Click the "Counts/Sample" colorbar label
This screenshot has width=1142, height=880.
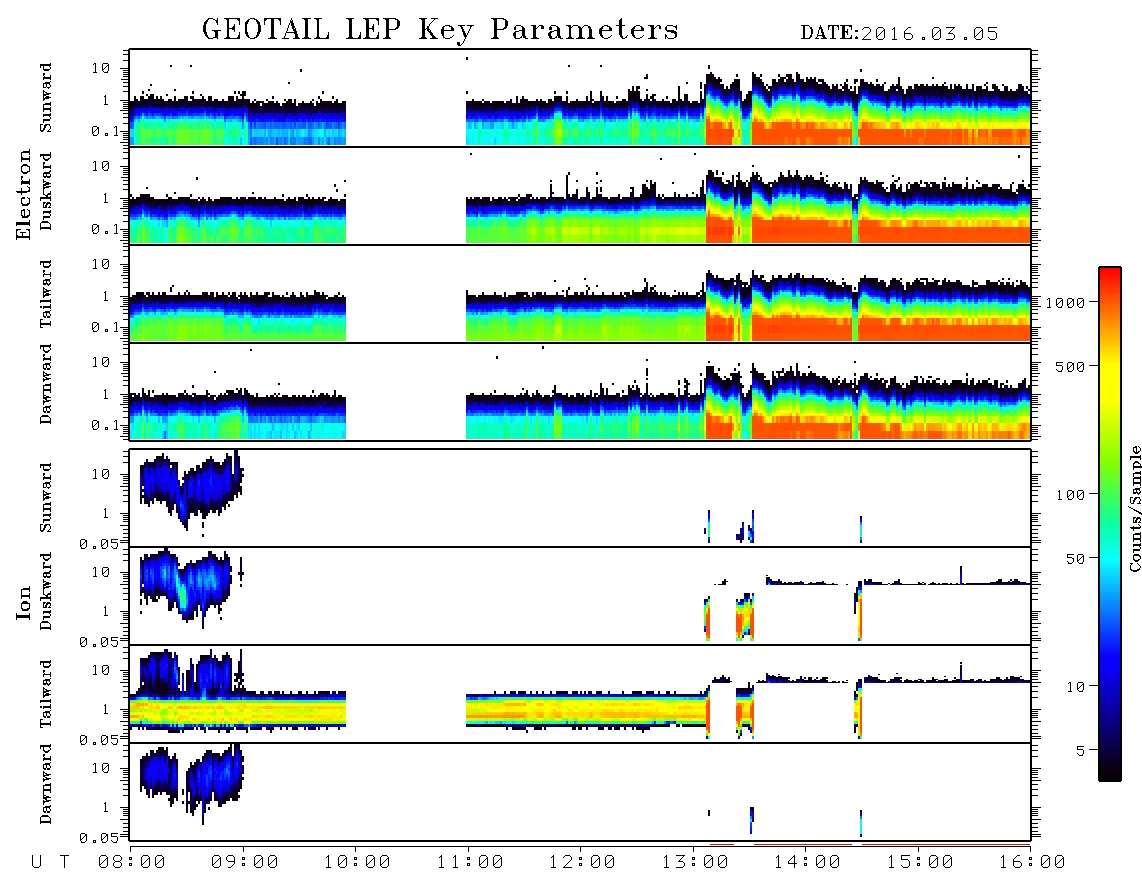tap(1134, 508)
